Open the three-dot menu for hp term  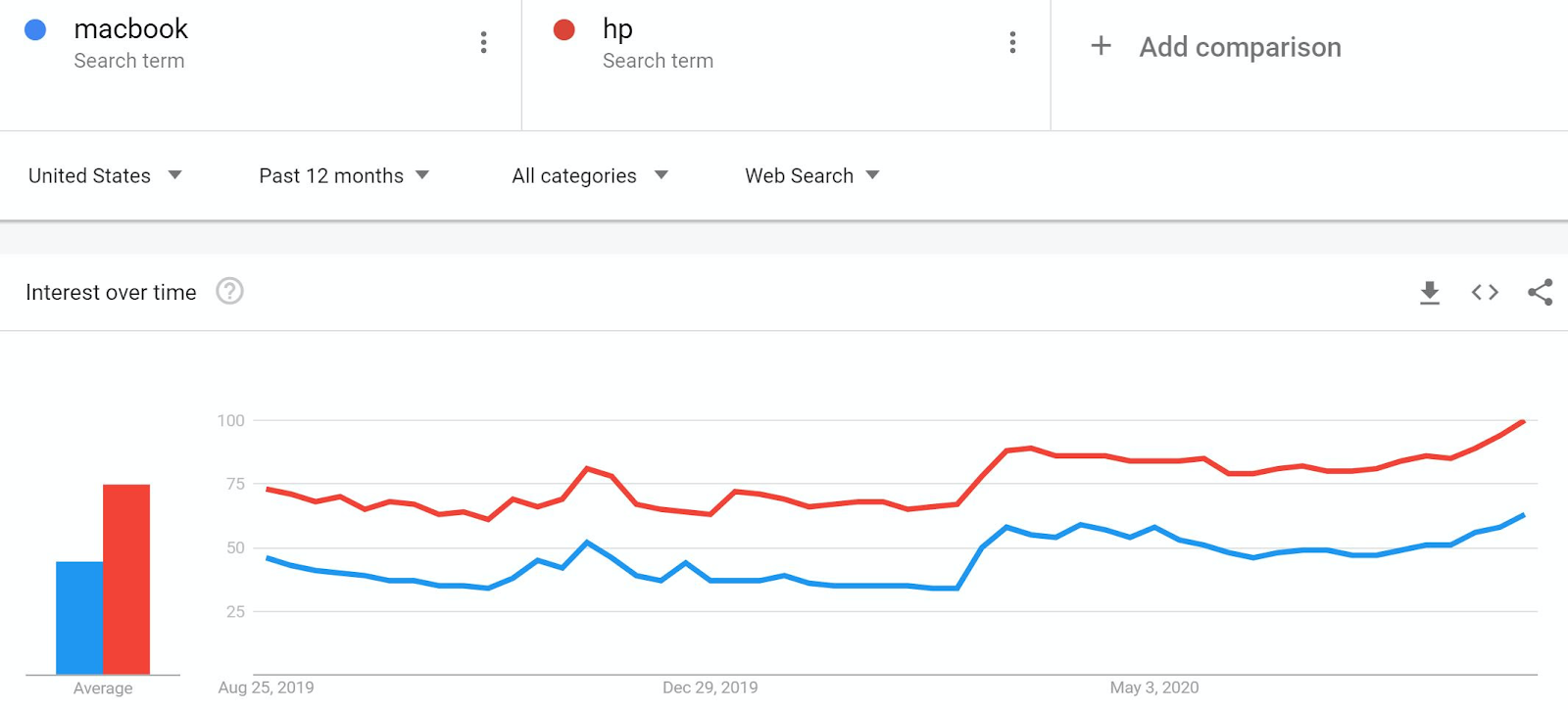1012,42
